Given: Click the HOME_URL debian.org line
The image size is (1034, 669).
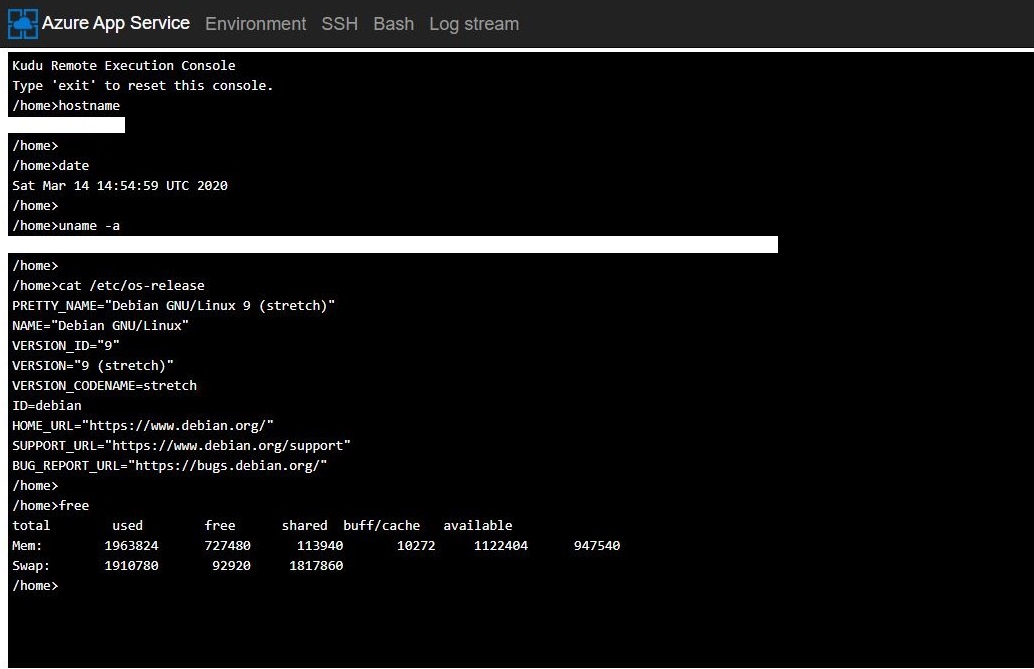Looking at the screenshot, I should [x=142, y=426].
